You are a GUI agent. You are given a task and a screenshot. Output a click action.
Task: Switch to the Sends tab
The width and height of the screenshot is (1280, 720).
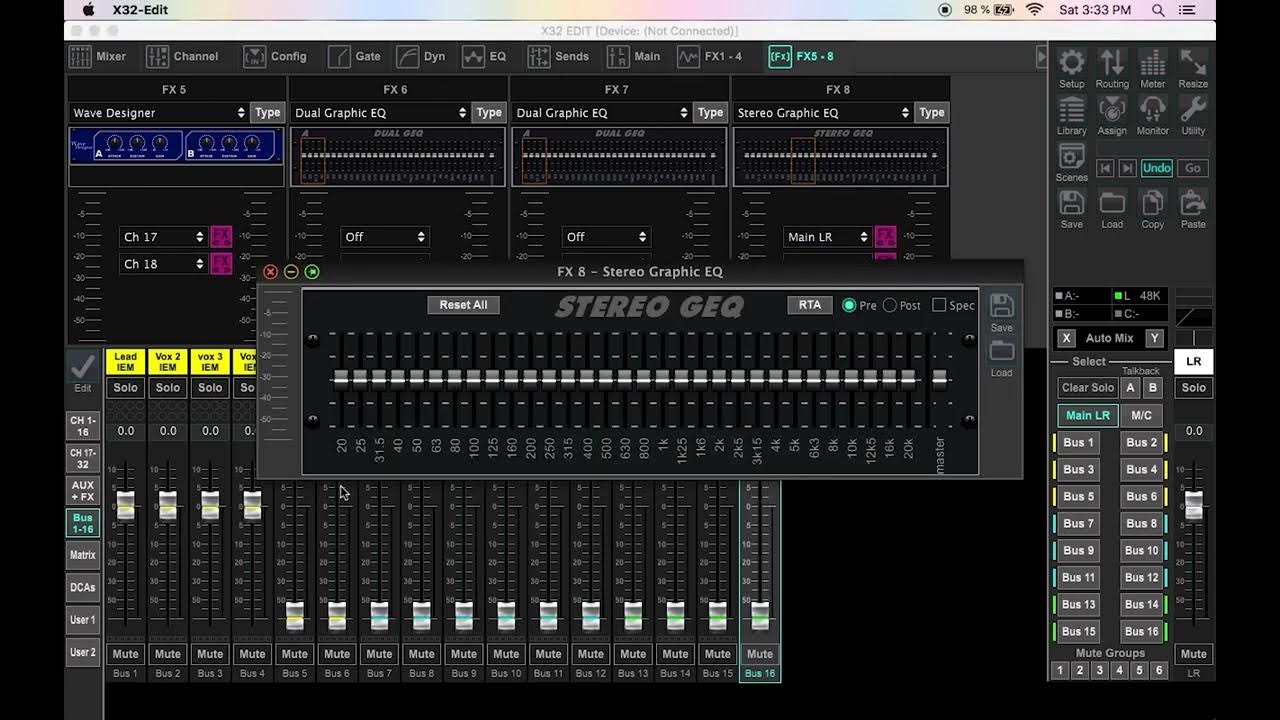[558, 56]
